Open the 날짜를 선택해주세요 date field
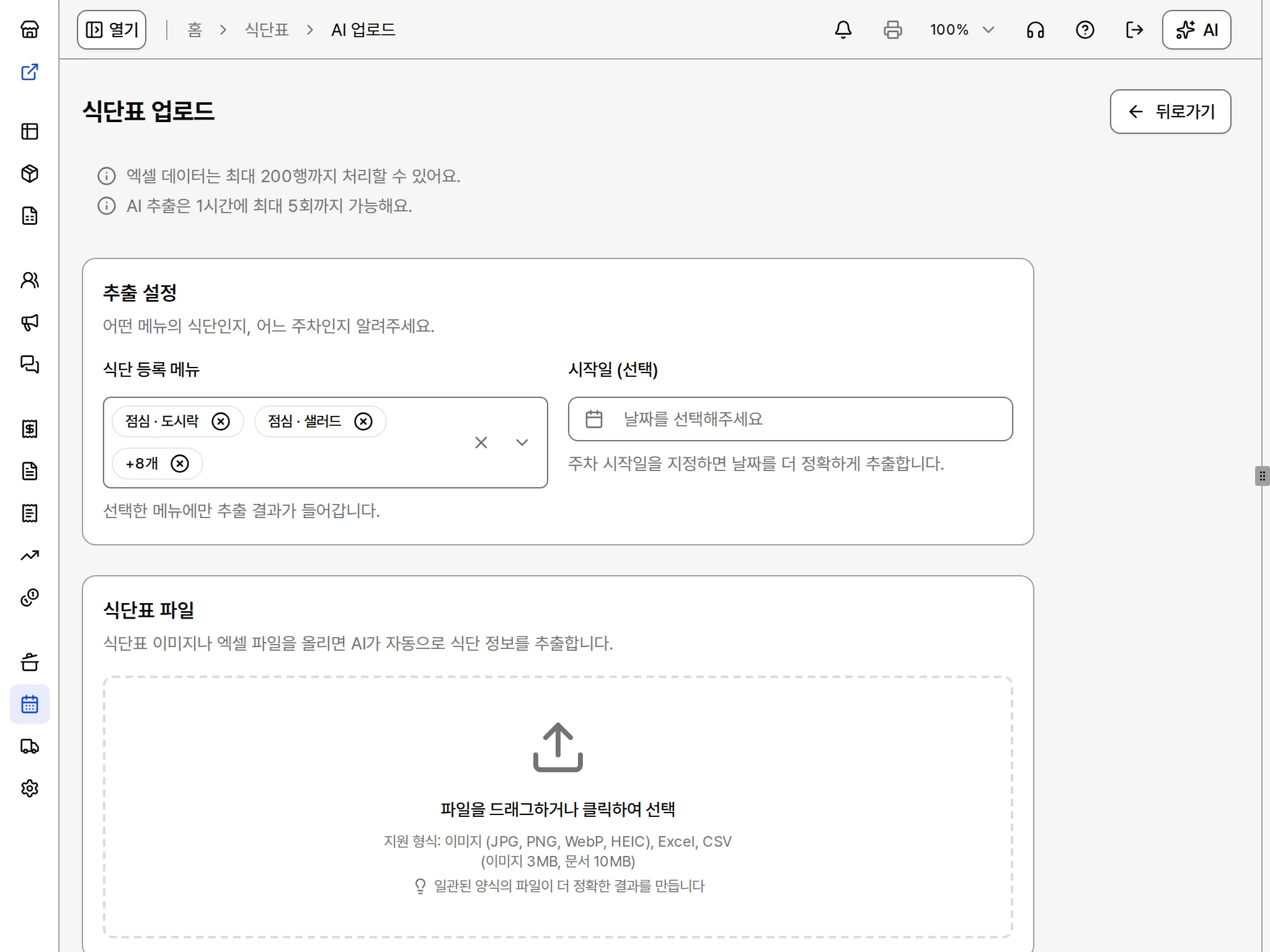The image size is (1270, 952). [790, 419]
